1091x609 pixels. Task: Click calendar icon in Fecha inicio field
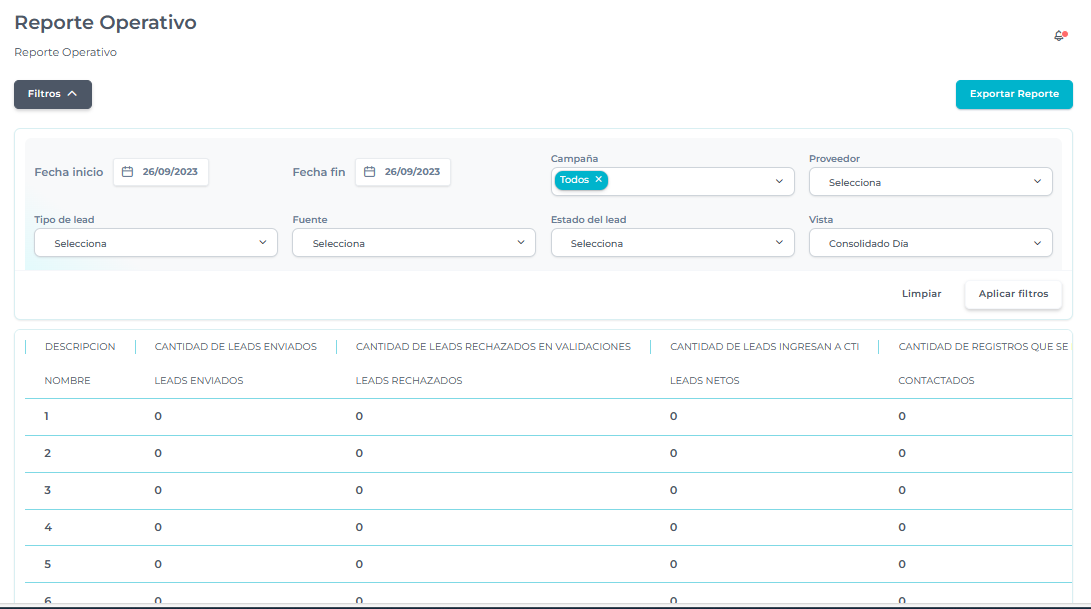(x=127, y=172)
